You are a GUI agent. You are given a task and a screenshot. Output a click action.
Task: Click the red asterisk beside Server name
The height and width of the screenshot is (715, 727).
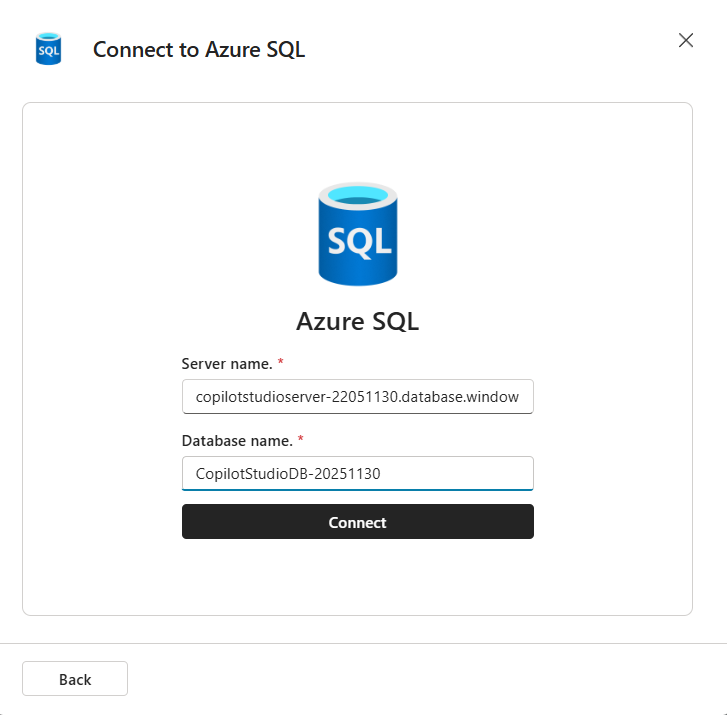pyautogui.click(x=281, y=363)
